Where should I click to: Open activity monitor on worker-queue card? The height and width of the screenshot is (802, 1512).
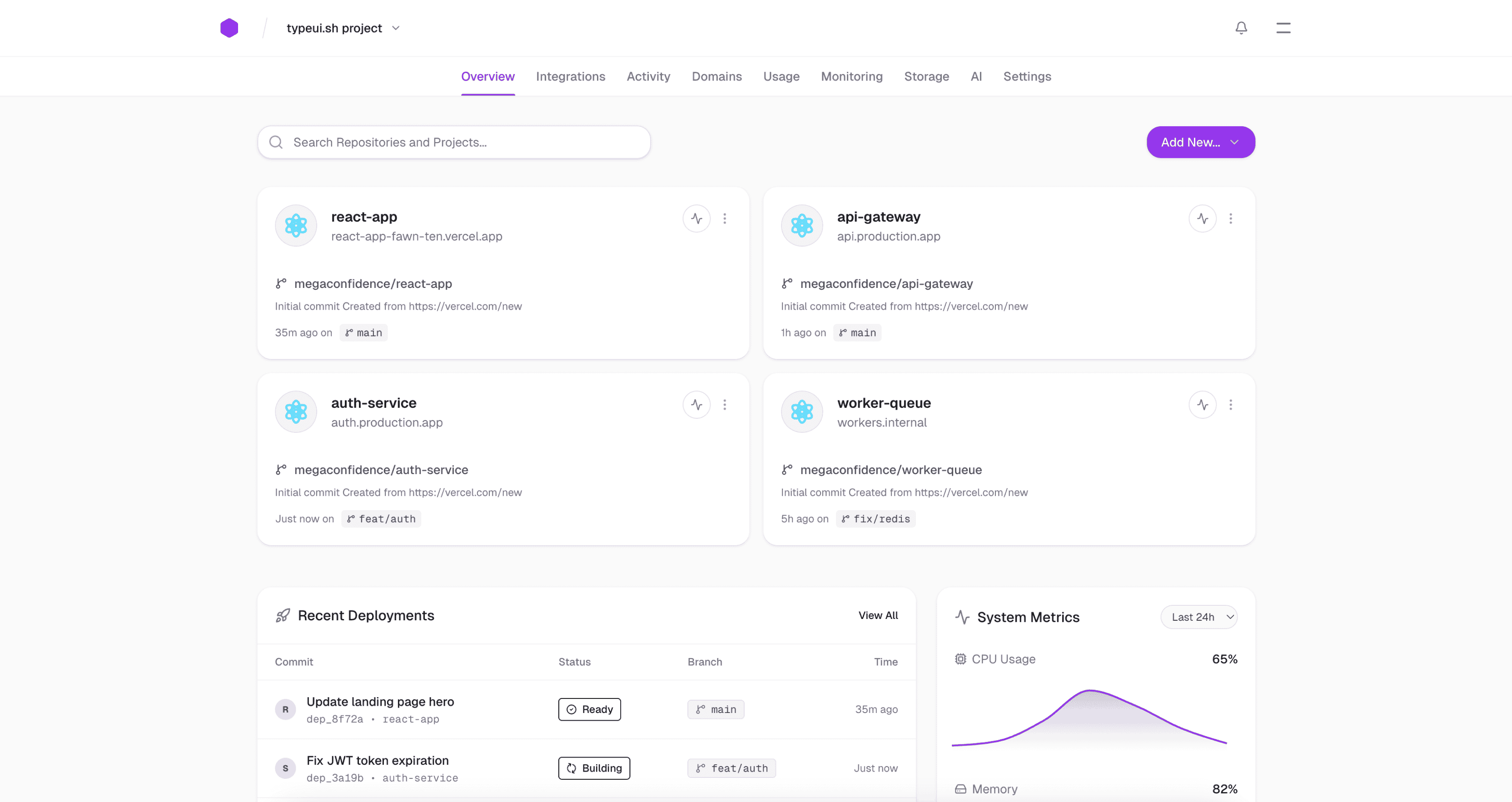(x=1202, y=404)
